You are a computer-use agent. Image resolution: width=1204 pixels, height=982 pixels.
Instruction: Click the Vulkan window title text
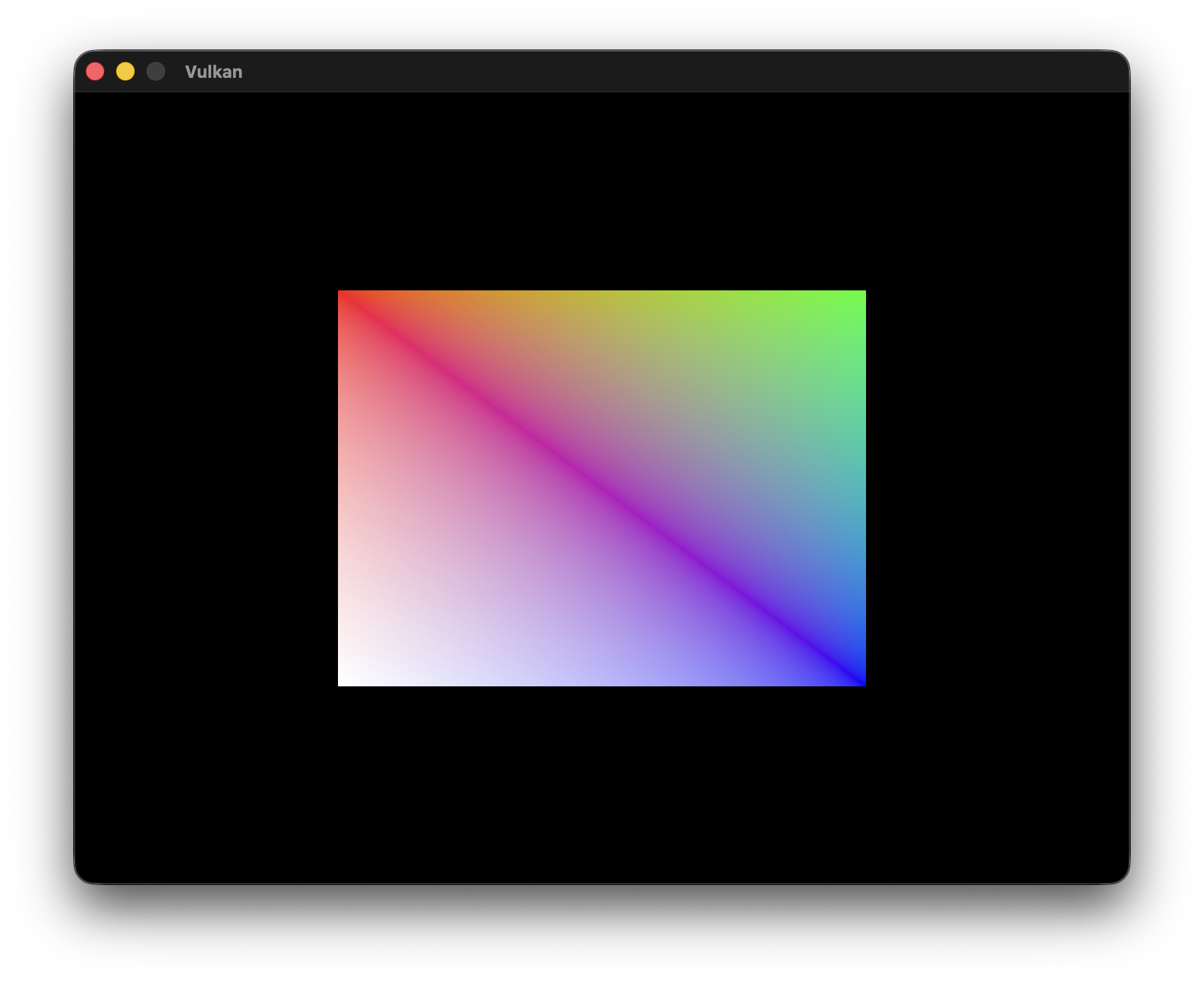214,72
